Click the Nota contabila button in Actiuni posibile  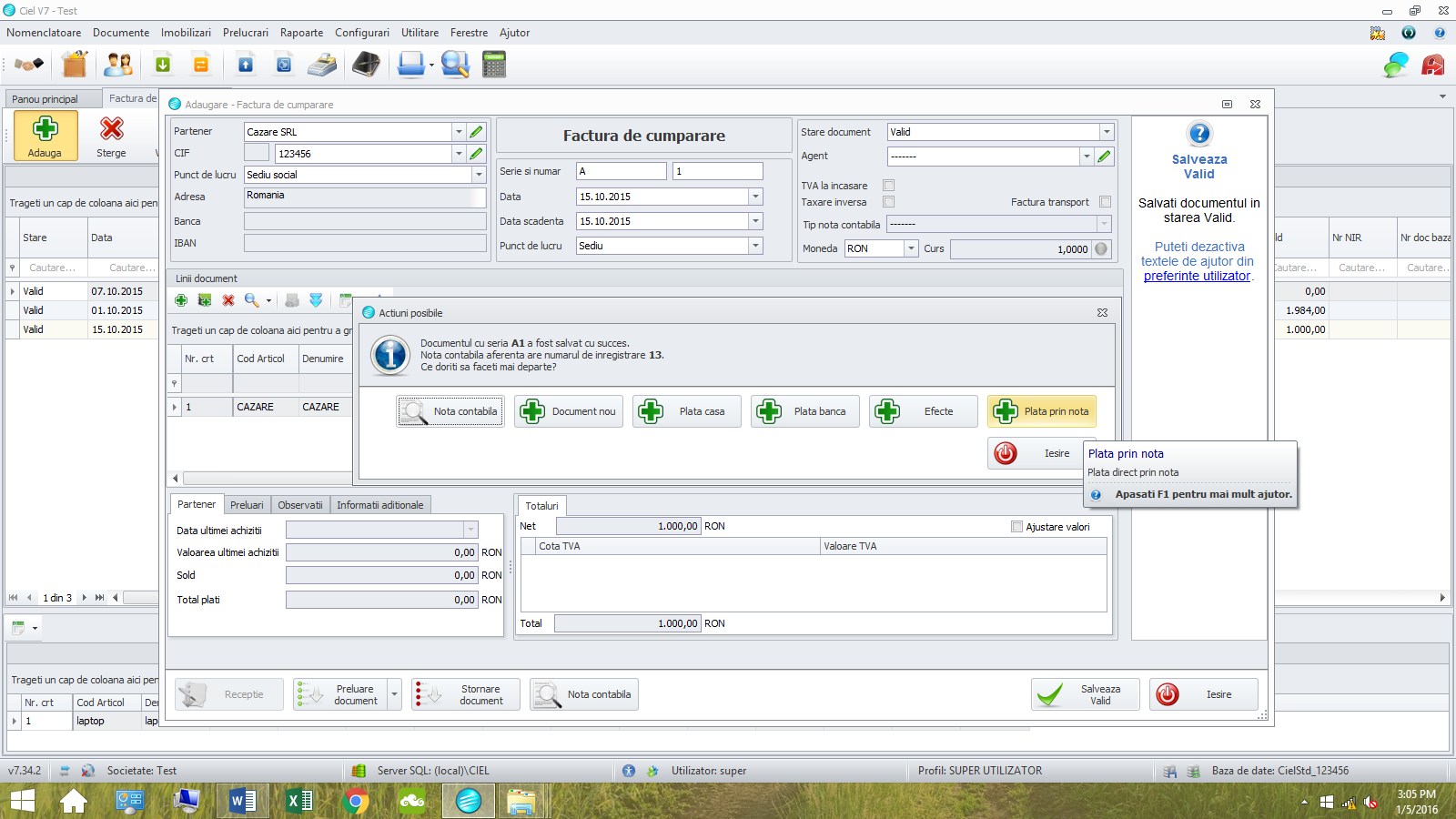tap(450, 411)
